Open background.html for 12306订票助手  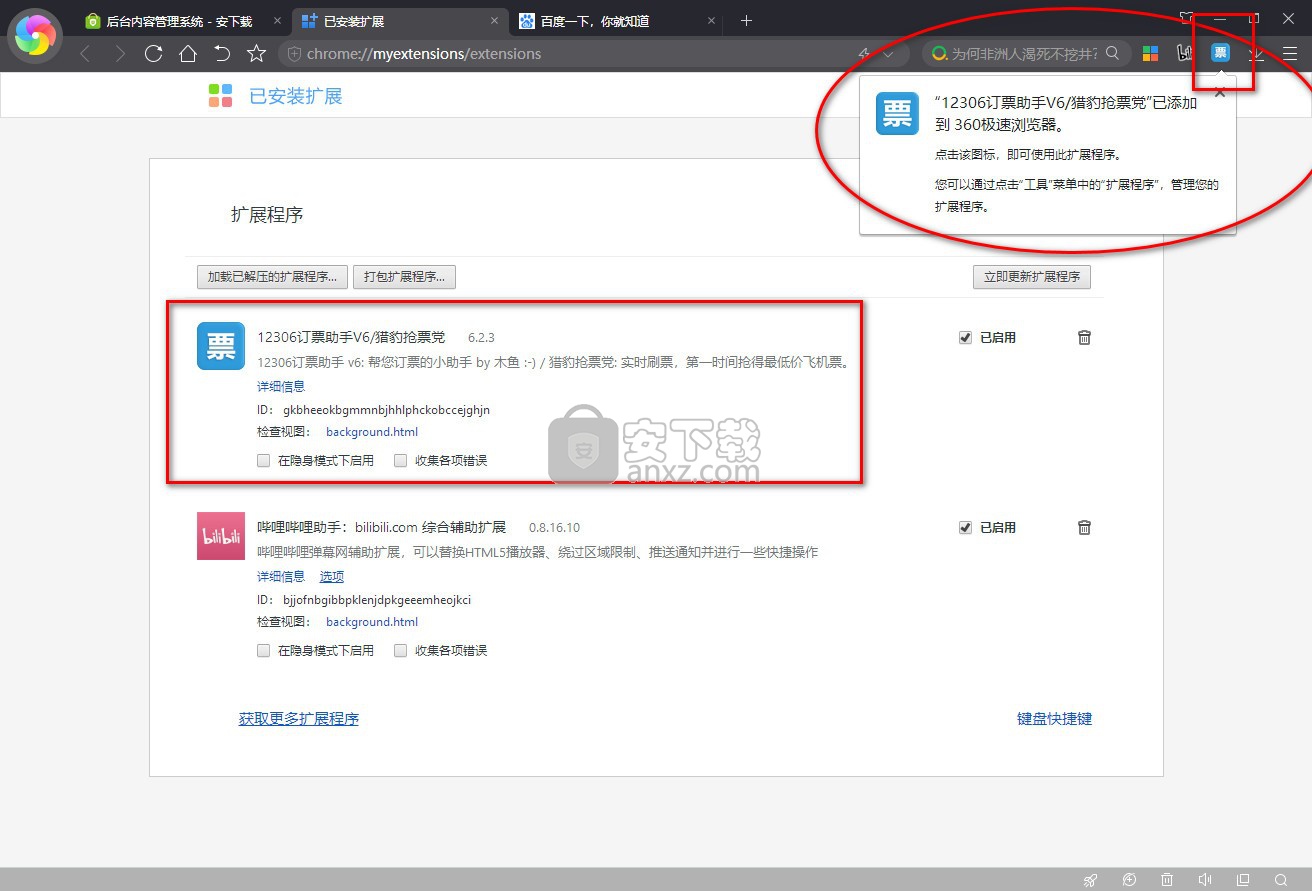click(372, 432)
